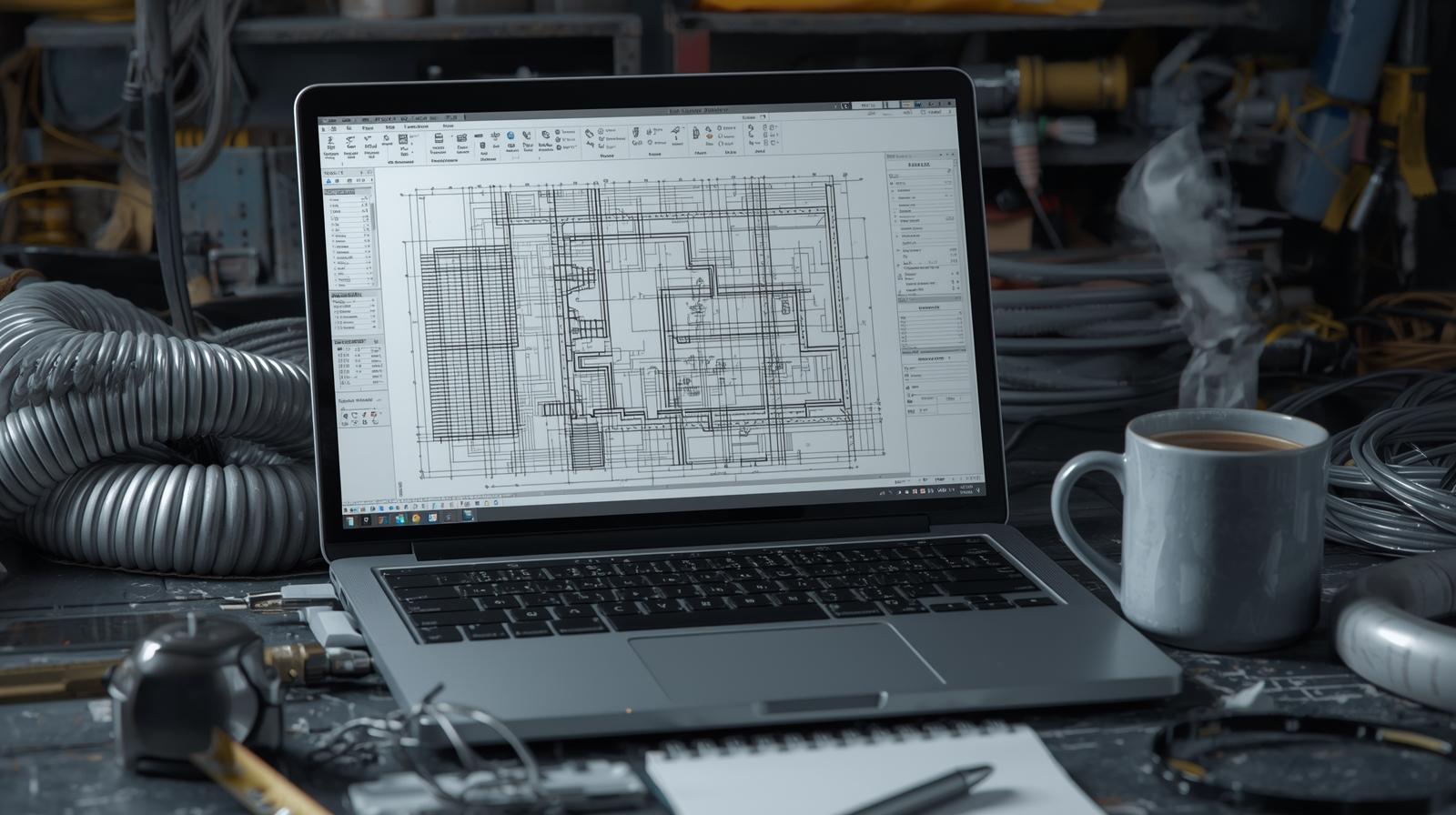Select the tag-shaped icon in the ribbon
Viewport: 1456px width, 815px height.
(590, 135)
